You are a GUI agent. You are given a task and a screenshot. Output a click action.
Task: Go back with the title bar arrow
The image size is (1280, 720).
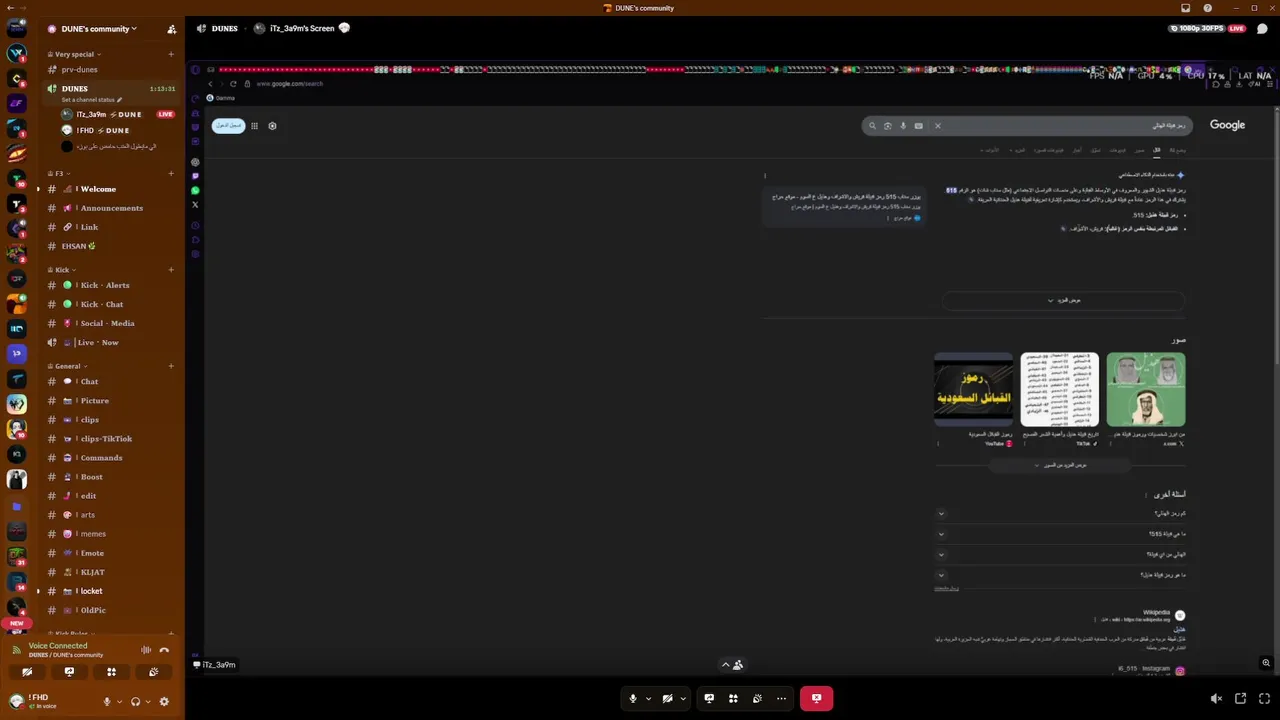pyautogui.click(x=10, y=8)
